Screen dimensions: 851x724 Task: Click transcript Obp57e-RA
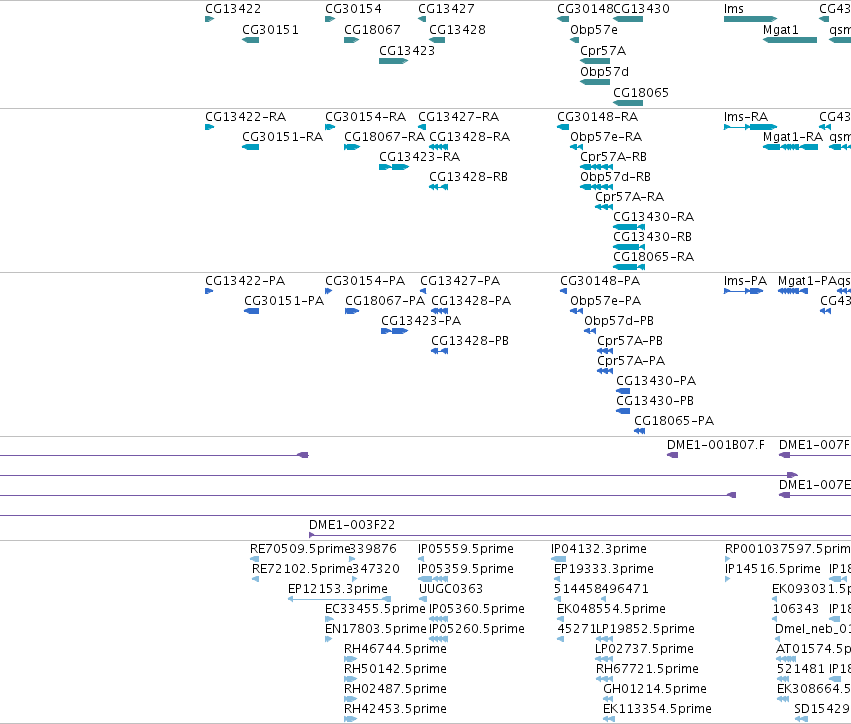point(576,147)
